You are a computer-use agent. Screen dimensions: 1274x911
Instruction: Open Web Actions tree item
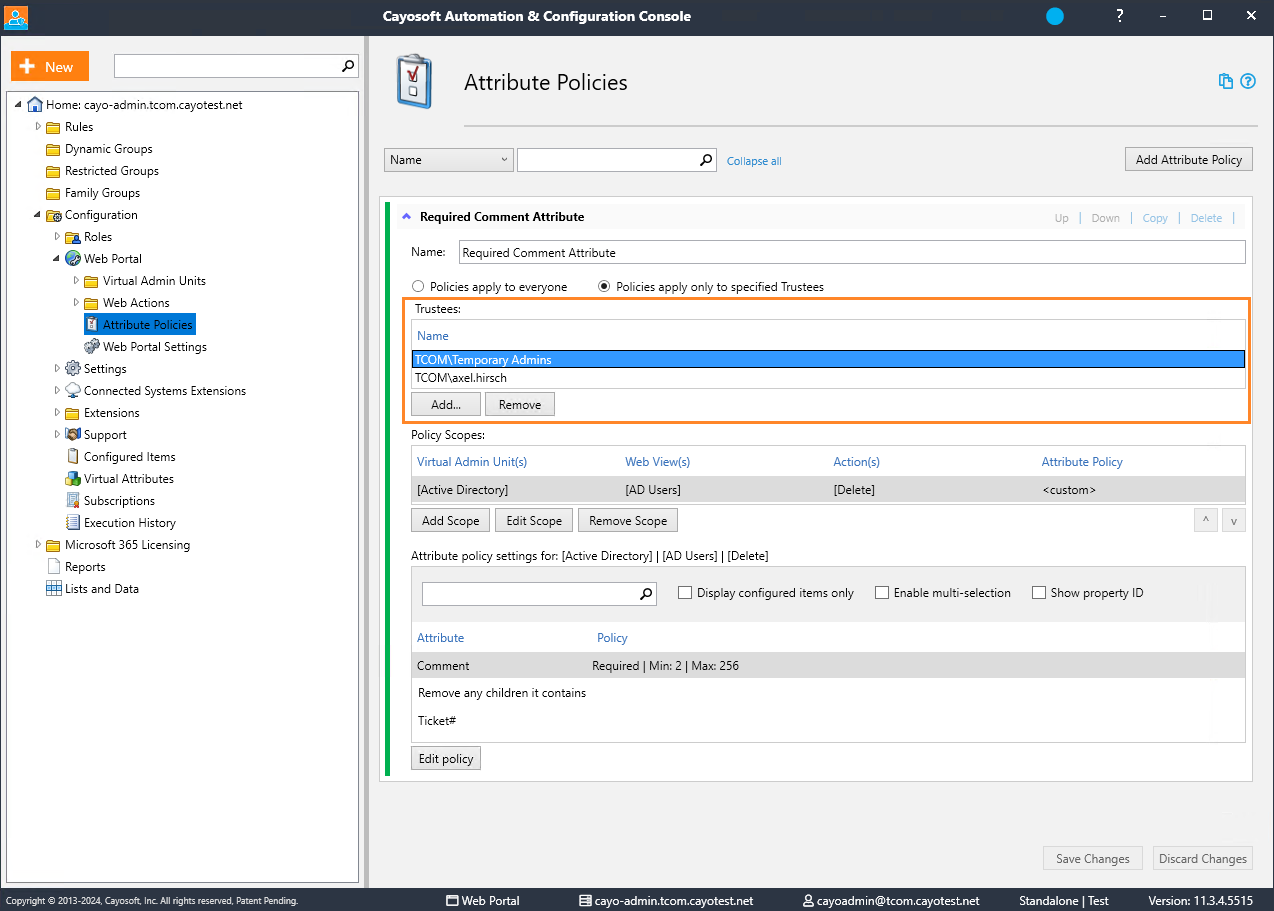[136, 303]
